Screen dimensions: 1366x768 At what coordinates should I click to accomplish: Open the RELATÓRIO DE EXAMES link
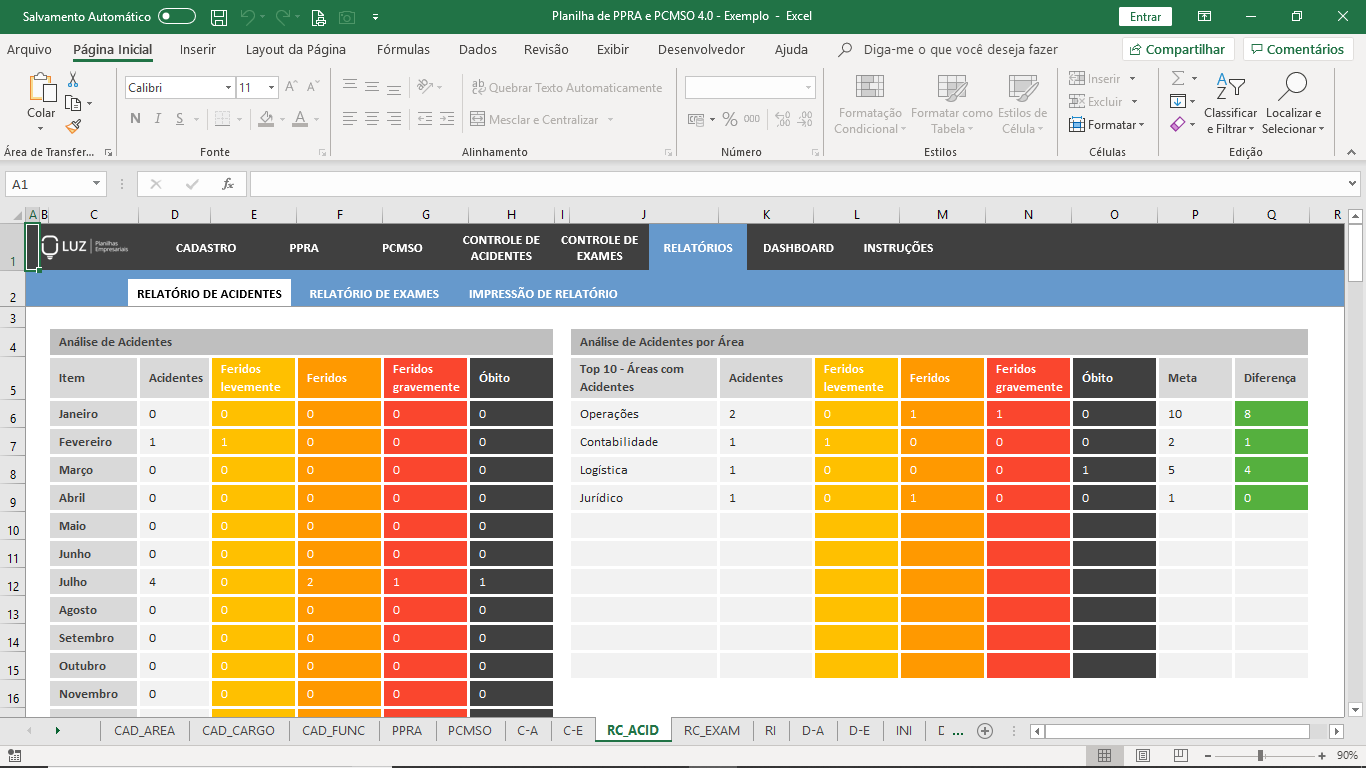[x=374, y=294]
